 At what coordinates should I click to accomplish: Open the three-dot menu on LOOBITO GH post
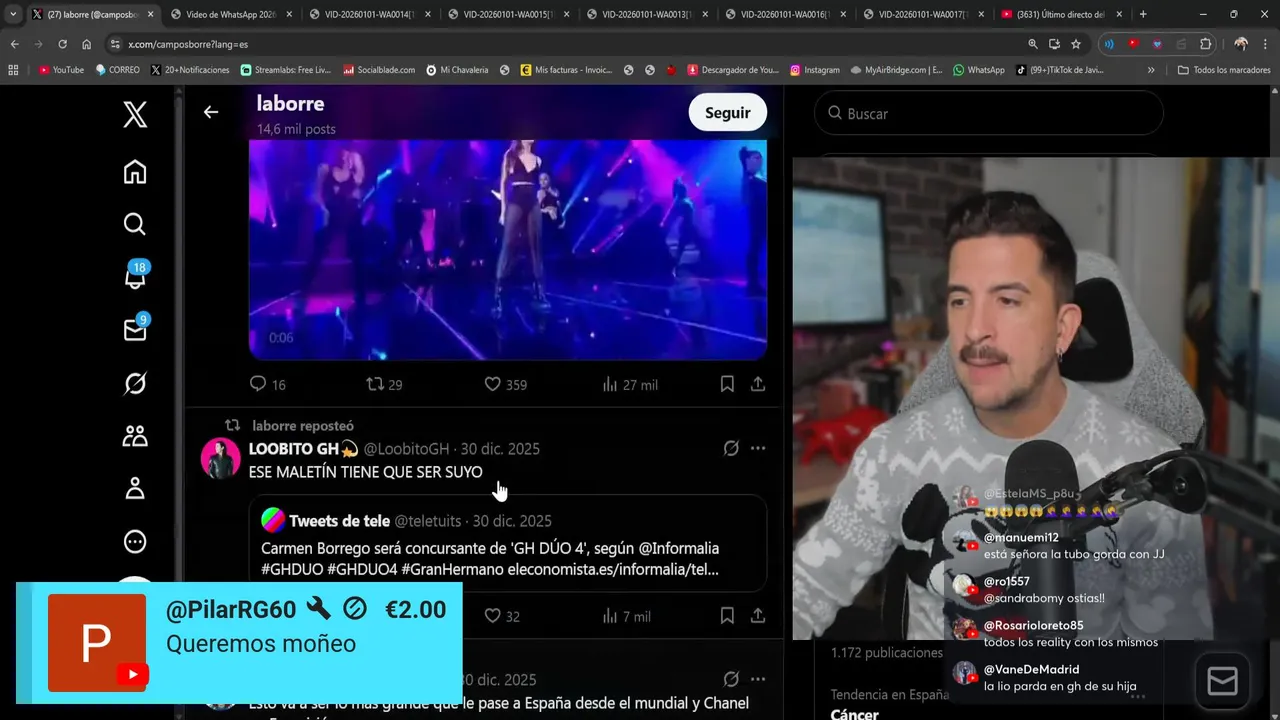tap(758, 448)
